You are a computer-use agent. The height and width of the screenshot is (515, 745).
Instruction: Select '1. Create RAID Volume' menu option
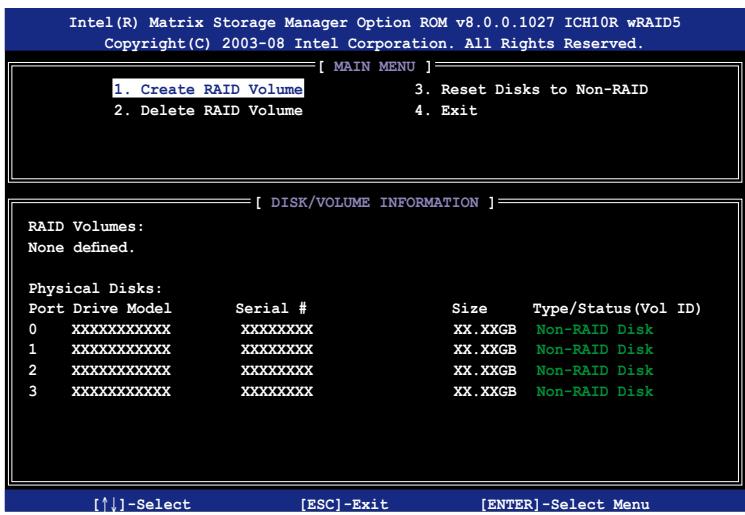[208, 89]
